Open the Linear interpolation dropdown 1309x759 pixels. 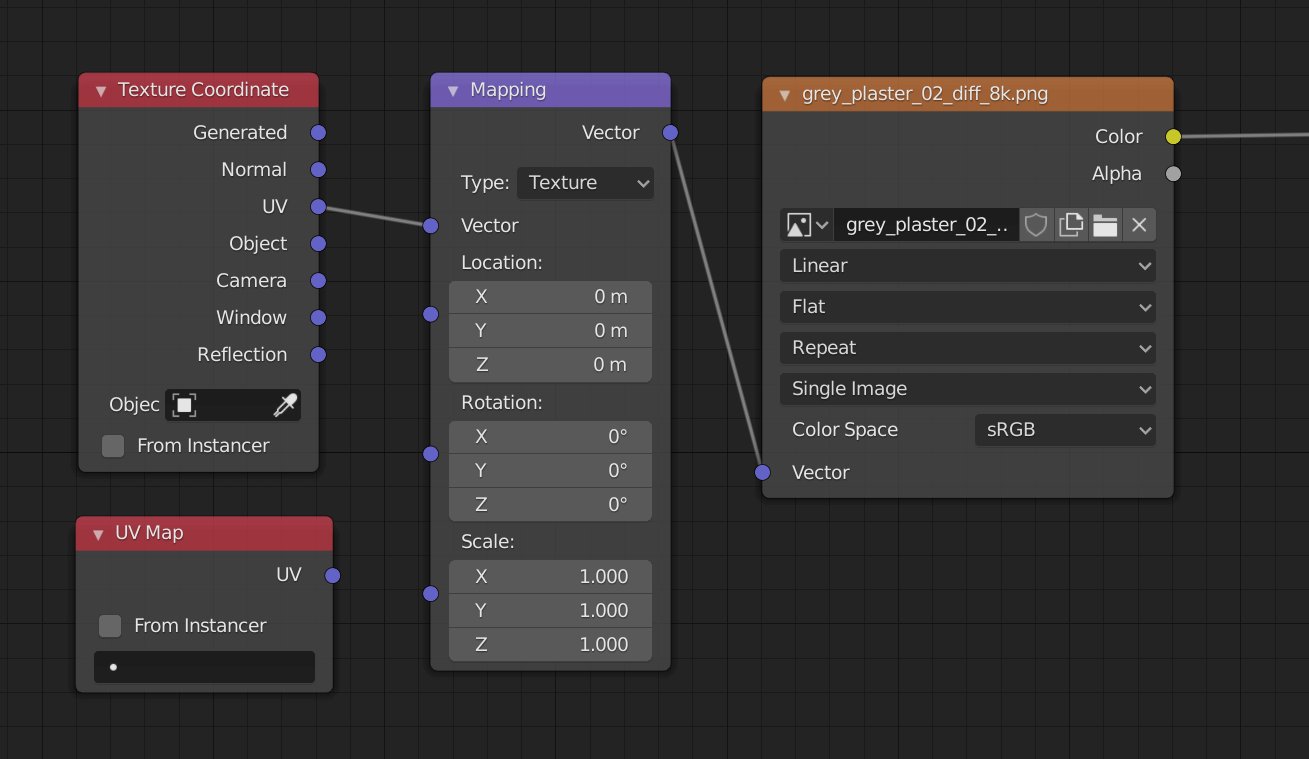click(x=967, y=266)
